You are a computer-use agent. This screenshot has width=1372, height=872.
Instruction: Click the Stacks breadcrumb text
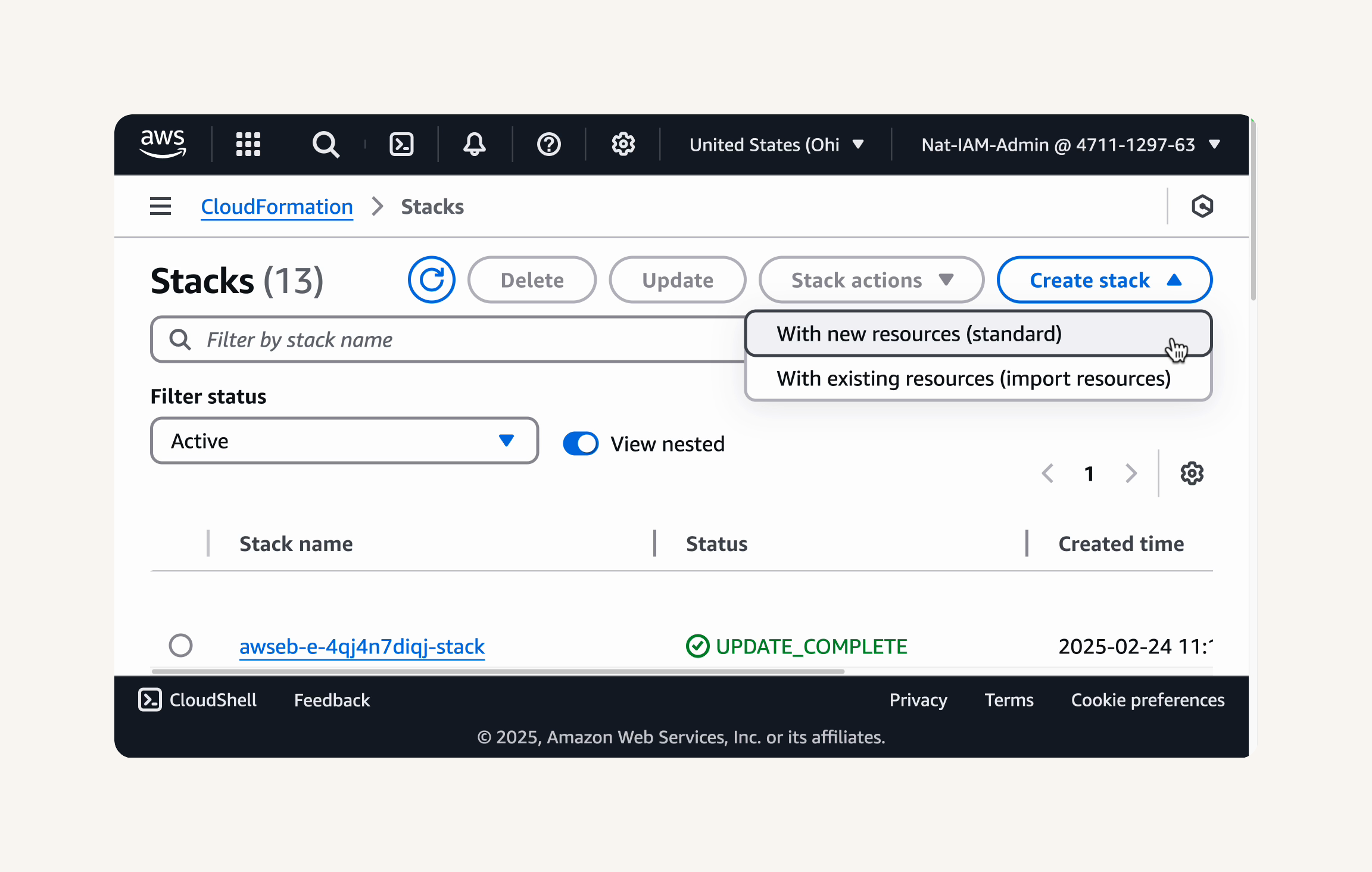point(432,207)
